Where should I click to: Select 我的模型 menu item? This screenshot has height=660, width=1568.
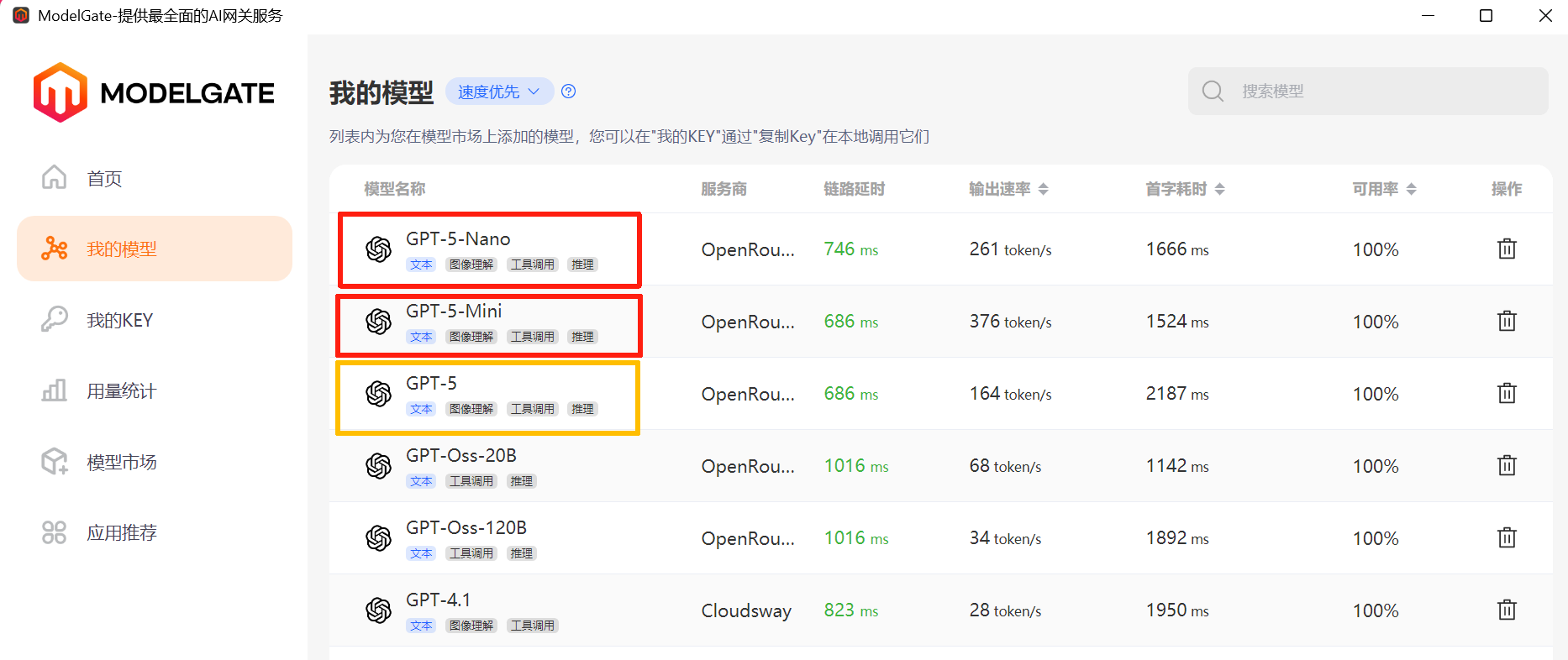point(155,249)
